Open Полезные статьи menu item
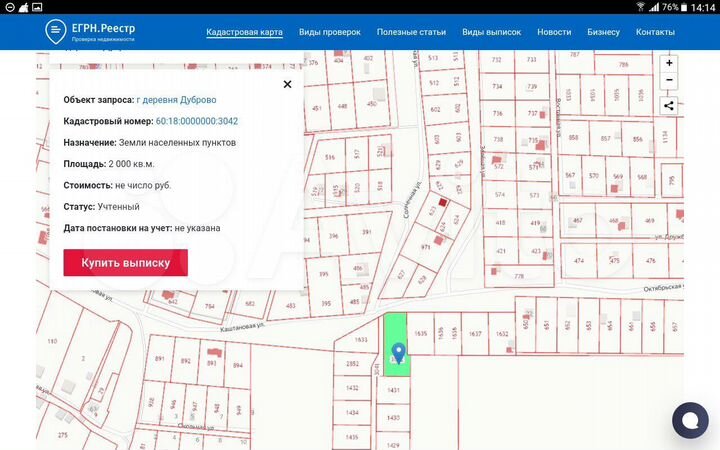The height and width of the screenshot is (450, 720). 411,32
